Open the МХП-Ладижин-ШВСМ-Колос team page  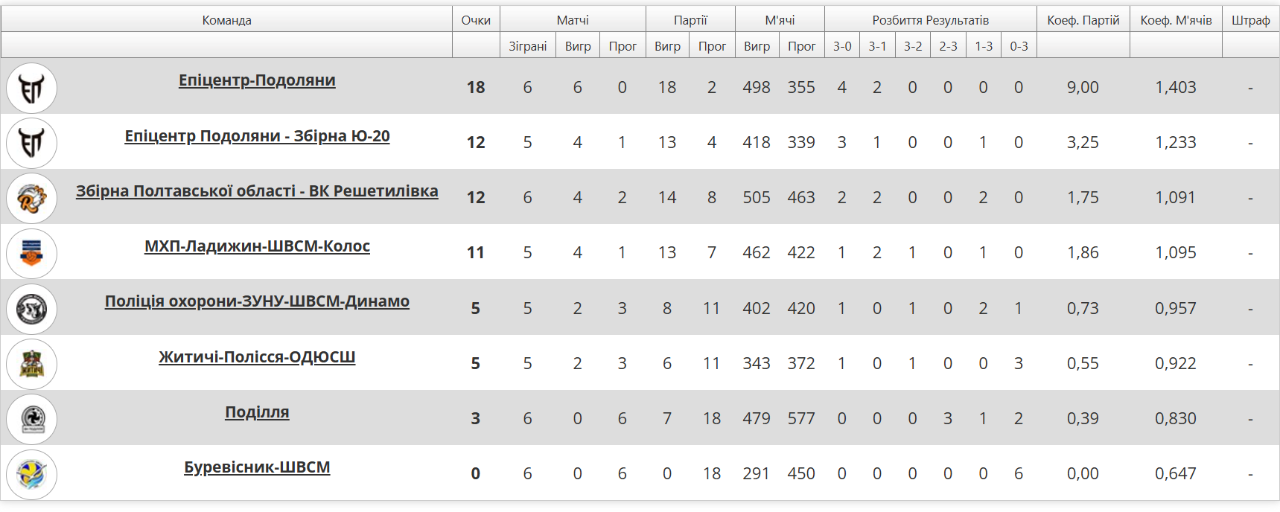(x=257, y=246)
